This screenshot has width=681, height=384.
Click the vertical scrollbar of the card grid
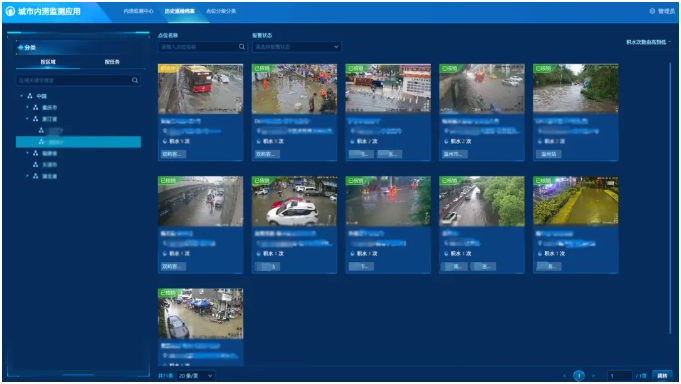point(670,200)
